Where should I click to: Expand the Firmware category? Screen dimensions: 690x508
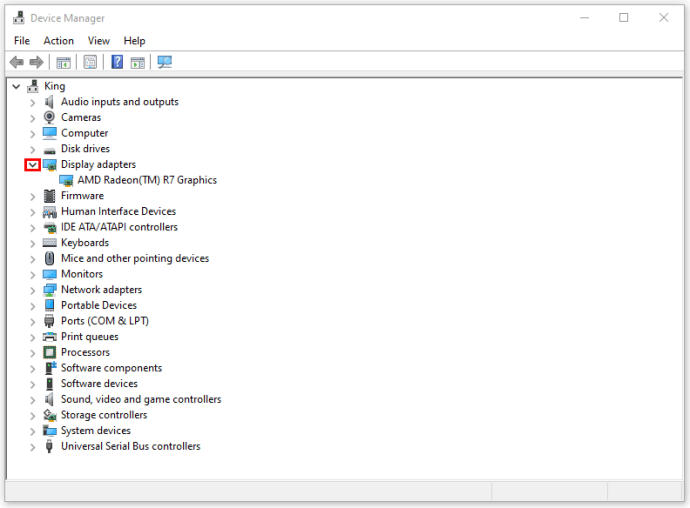point(33,197)
